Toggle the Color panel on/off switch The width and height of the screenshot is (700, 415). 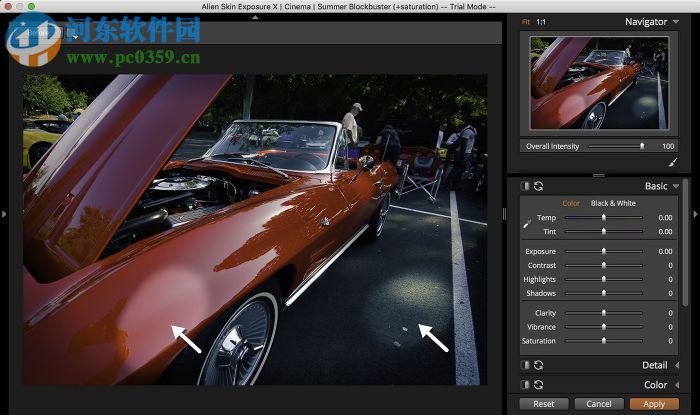point(525,385)
